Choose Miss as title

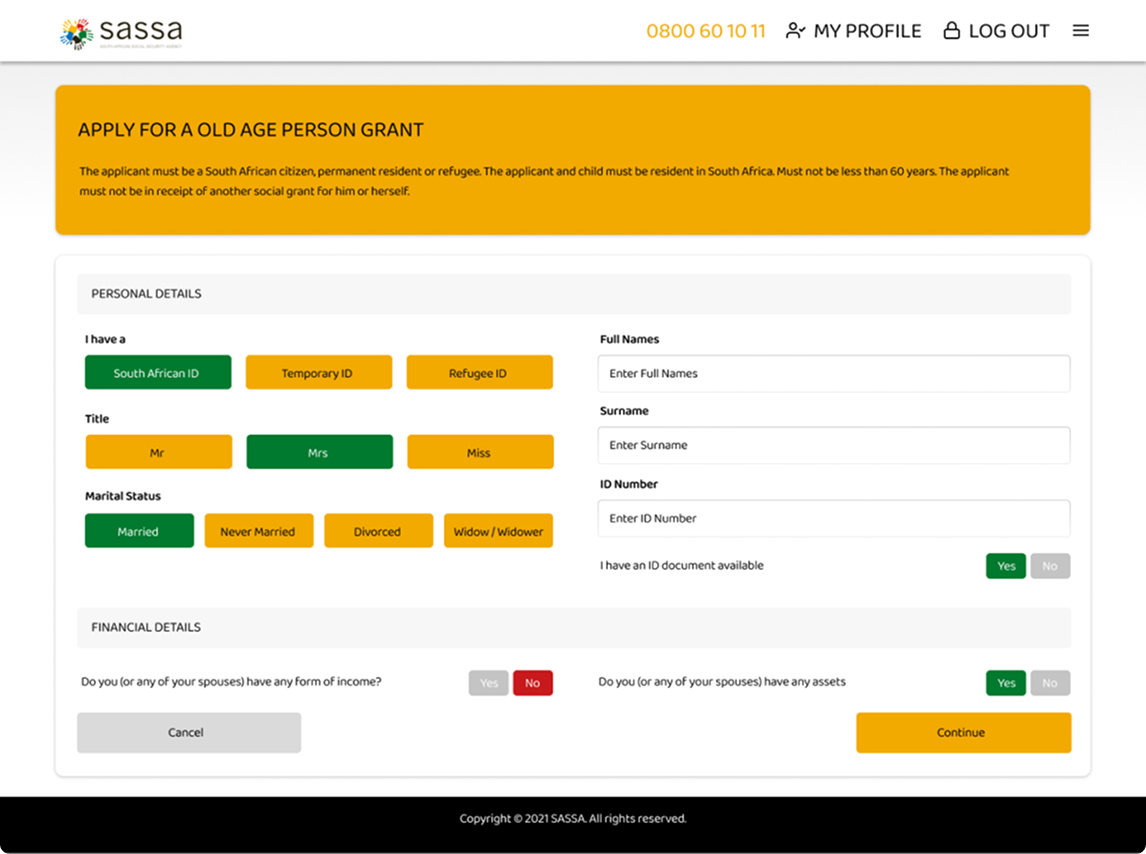tap(479, 452)
